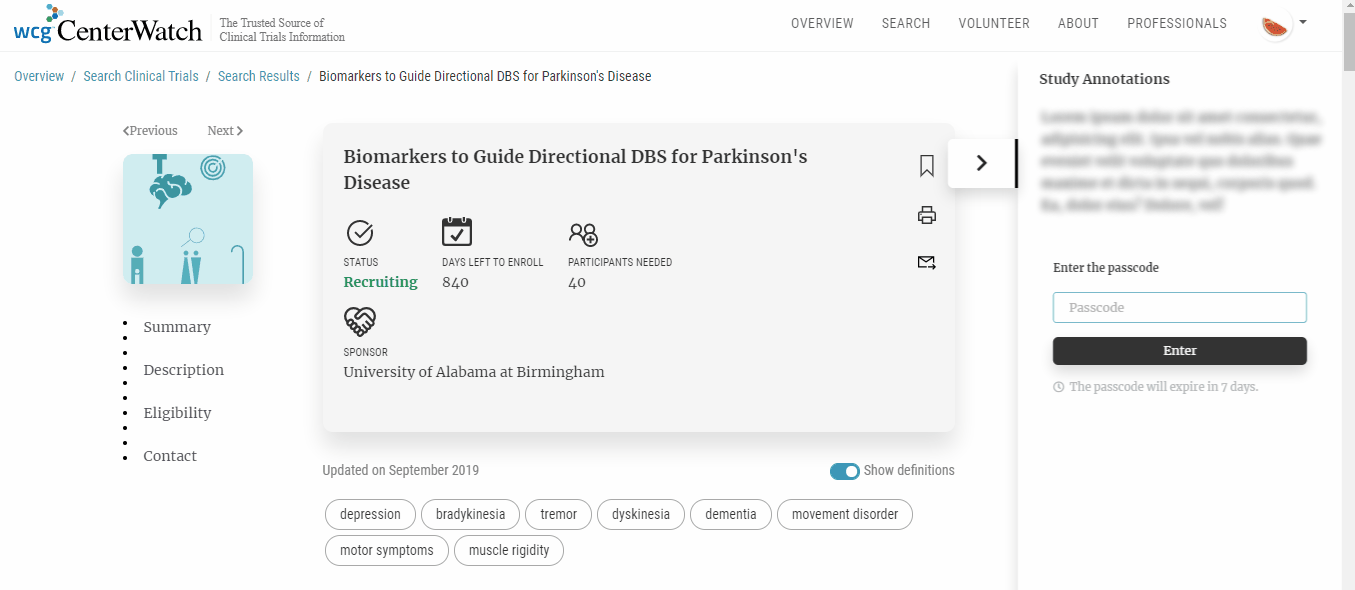Open the Volunteer menu item
This screenshot has height=590, width=1355.
pos(993,23)
